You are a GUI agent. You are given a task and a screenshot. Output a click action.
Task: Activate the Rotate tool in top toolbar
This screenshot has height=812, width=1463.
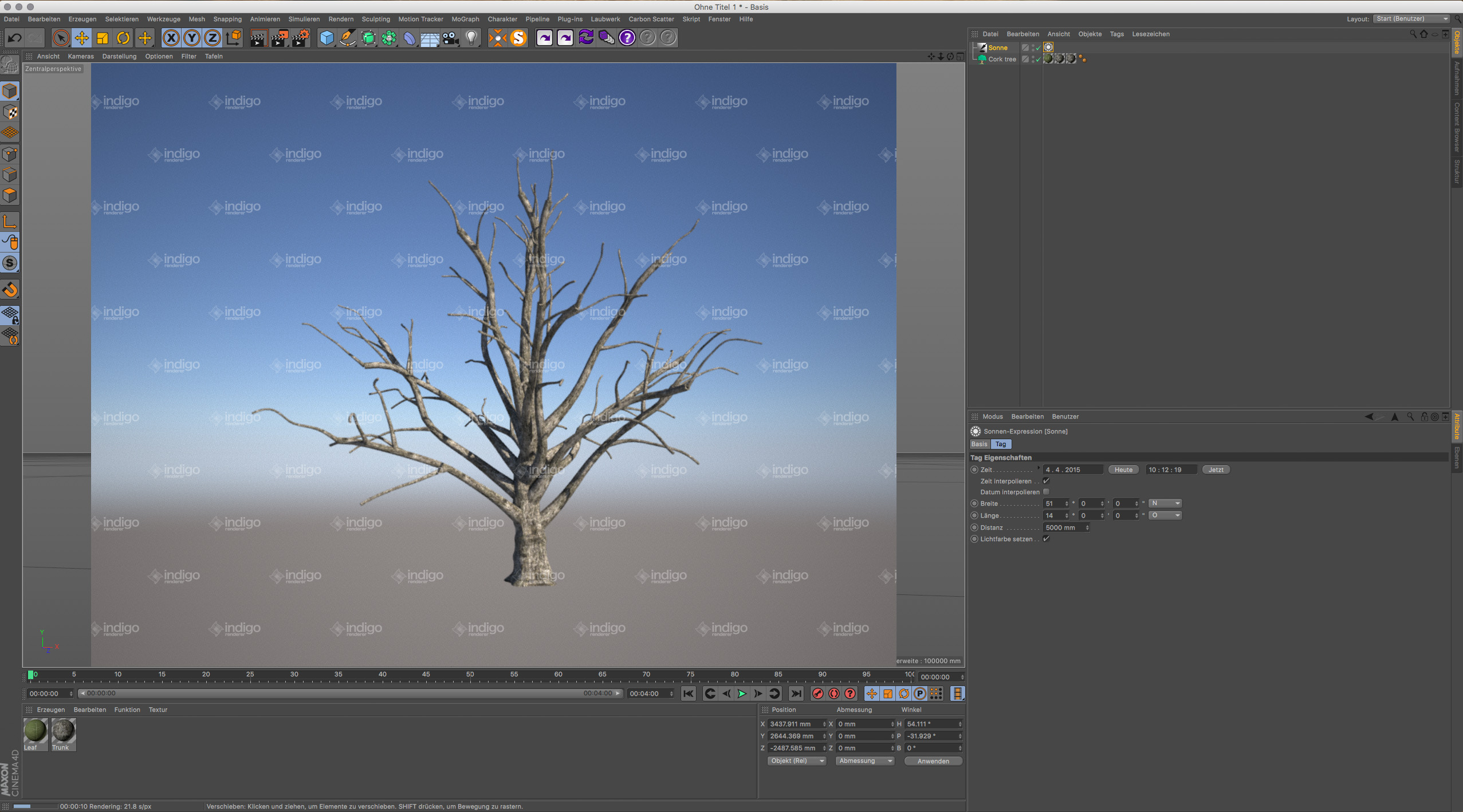point(123,38)
